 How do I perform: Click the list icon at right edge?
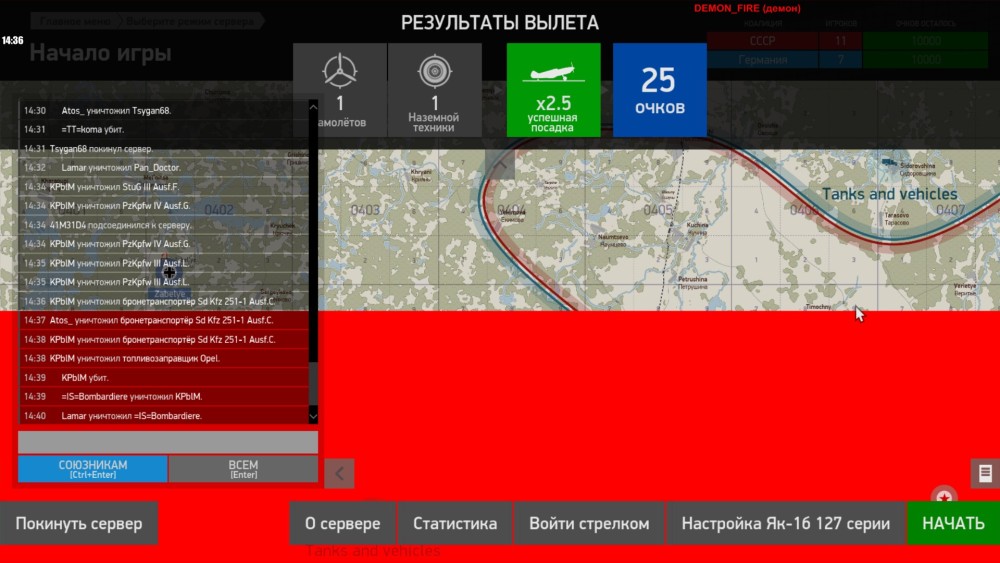tap(985, 474)
